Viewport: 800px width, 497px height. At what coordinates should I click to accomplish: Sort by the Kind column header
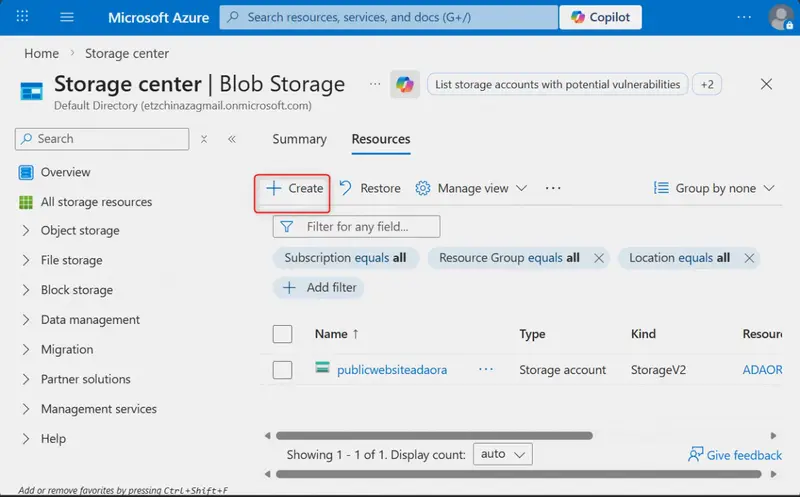pos(643,334)
